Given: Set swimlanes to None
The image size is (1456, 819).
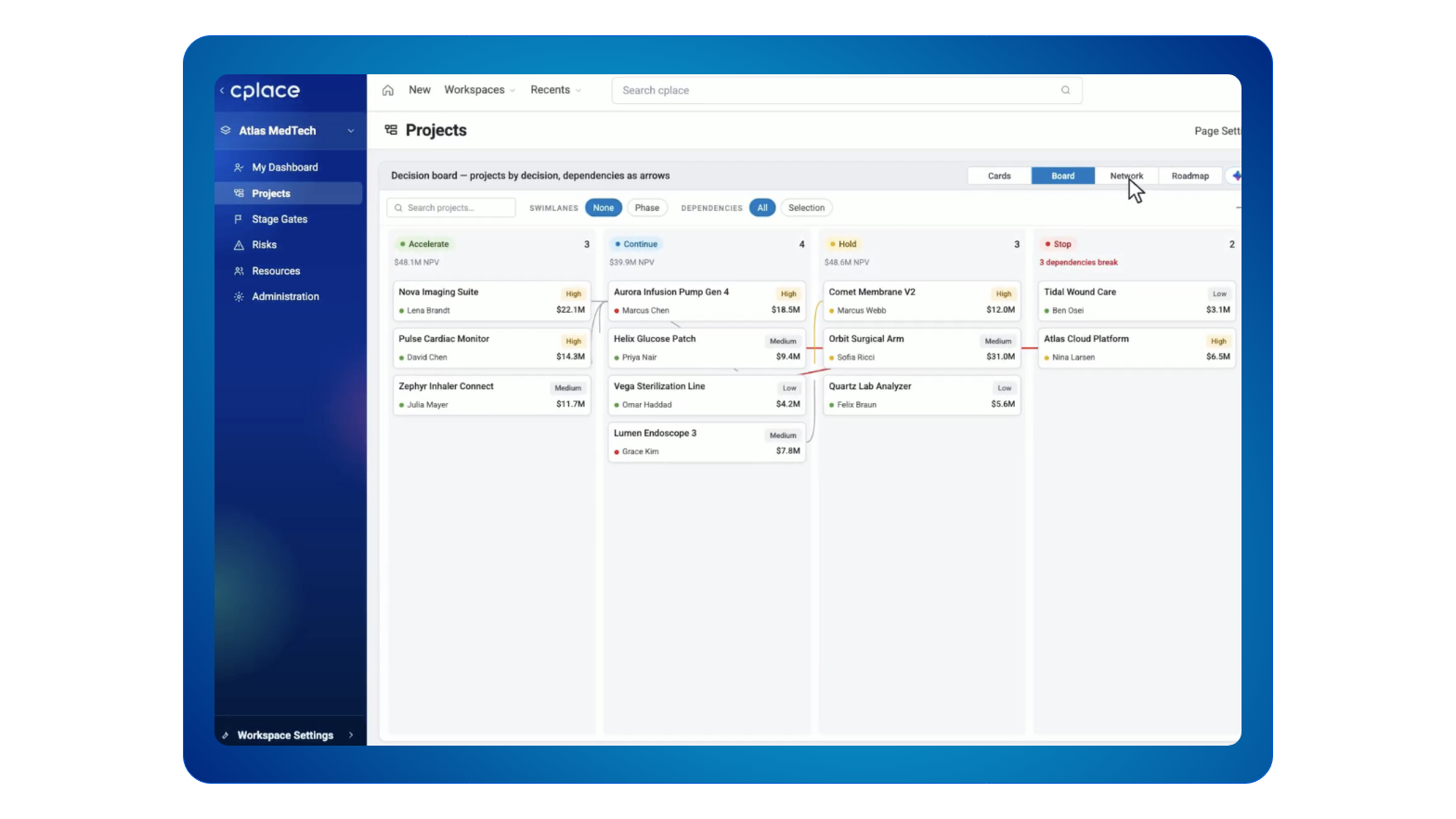Looking at the screenshot, I should (x=604, y=208).
